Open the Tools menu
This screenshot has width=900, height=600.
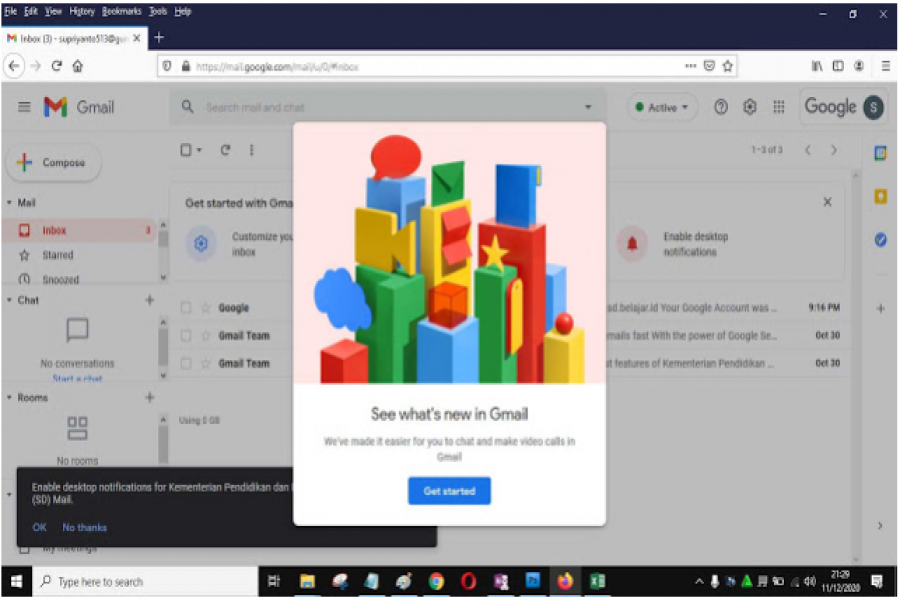pyautogui.click(x=158, y=11)
